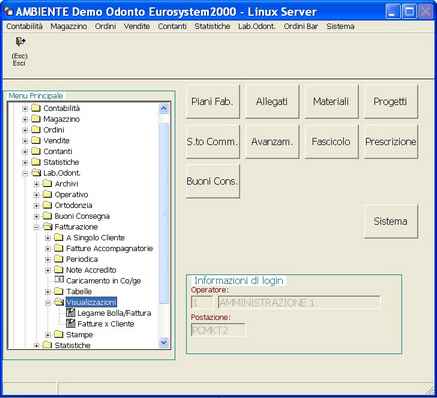Expand the Ortodonzia tree node

click(36, 206)
